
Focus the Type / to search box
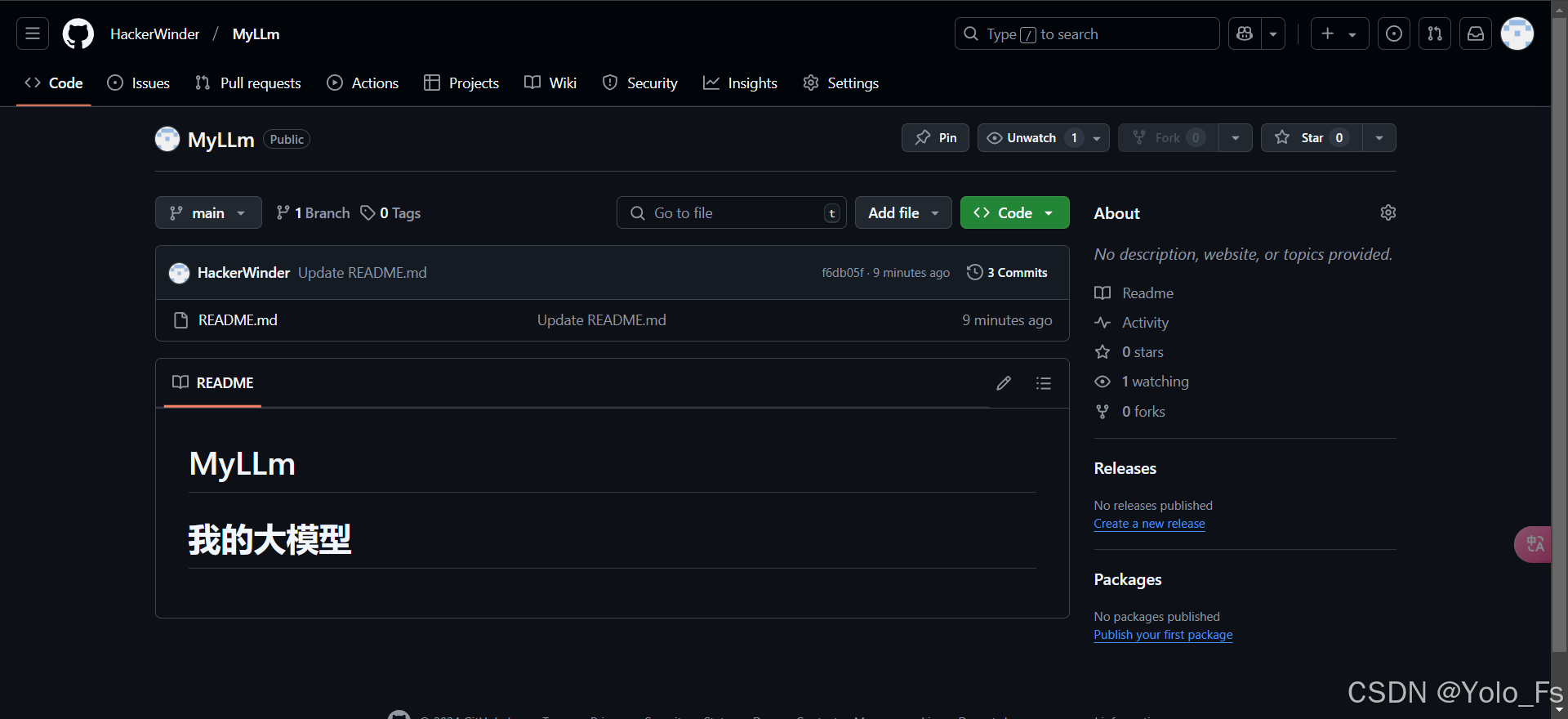coord(1087,33)
